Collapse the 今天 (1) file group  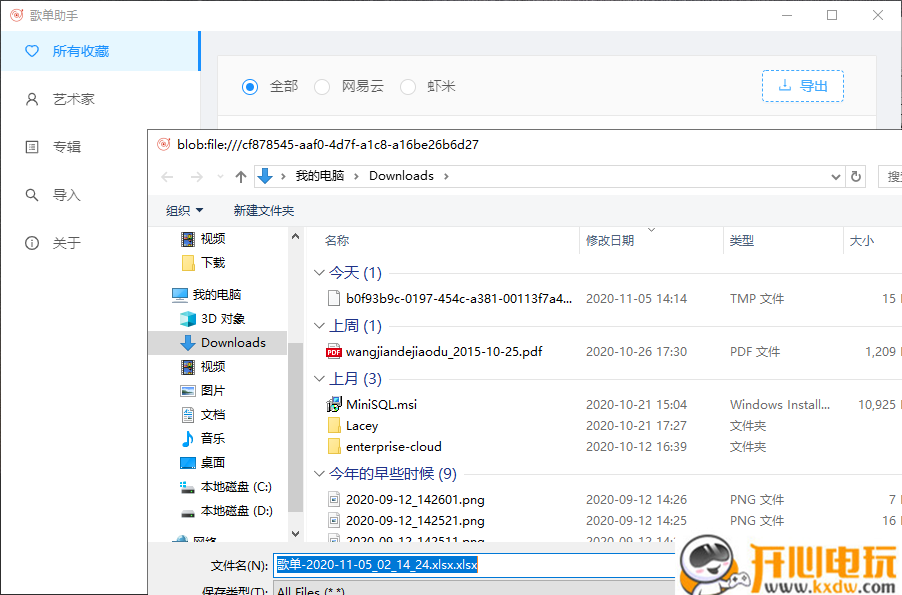tap(319, 273)
